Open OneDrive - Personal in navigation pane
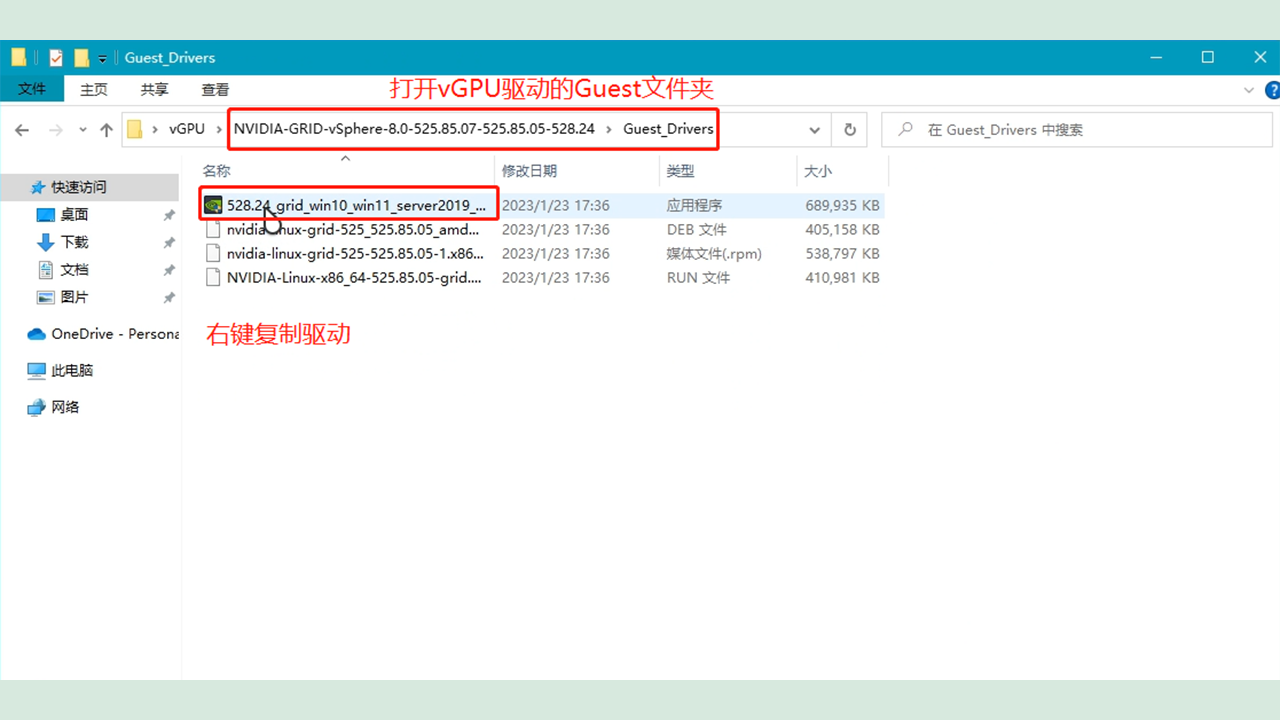 pyautogui.click(x=115, y=334)
